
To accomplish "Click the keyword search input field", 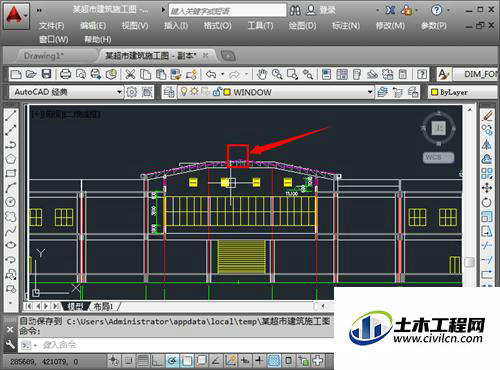I will click(x=228, y=11).
